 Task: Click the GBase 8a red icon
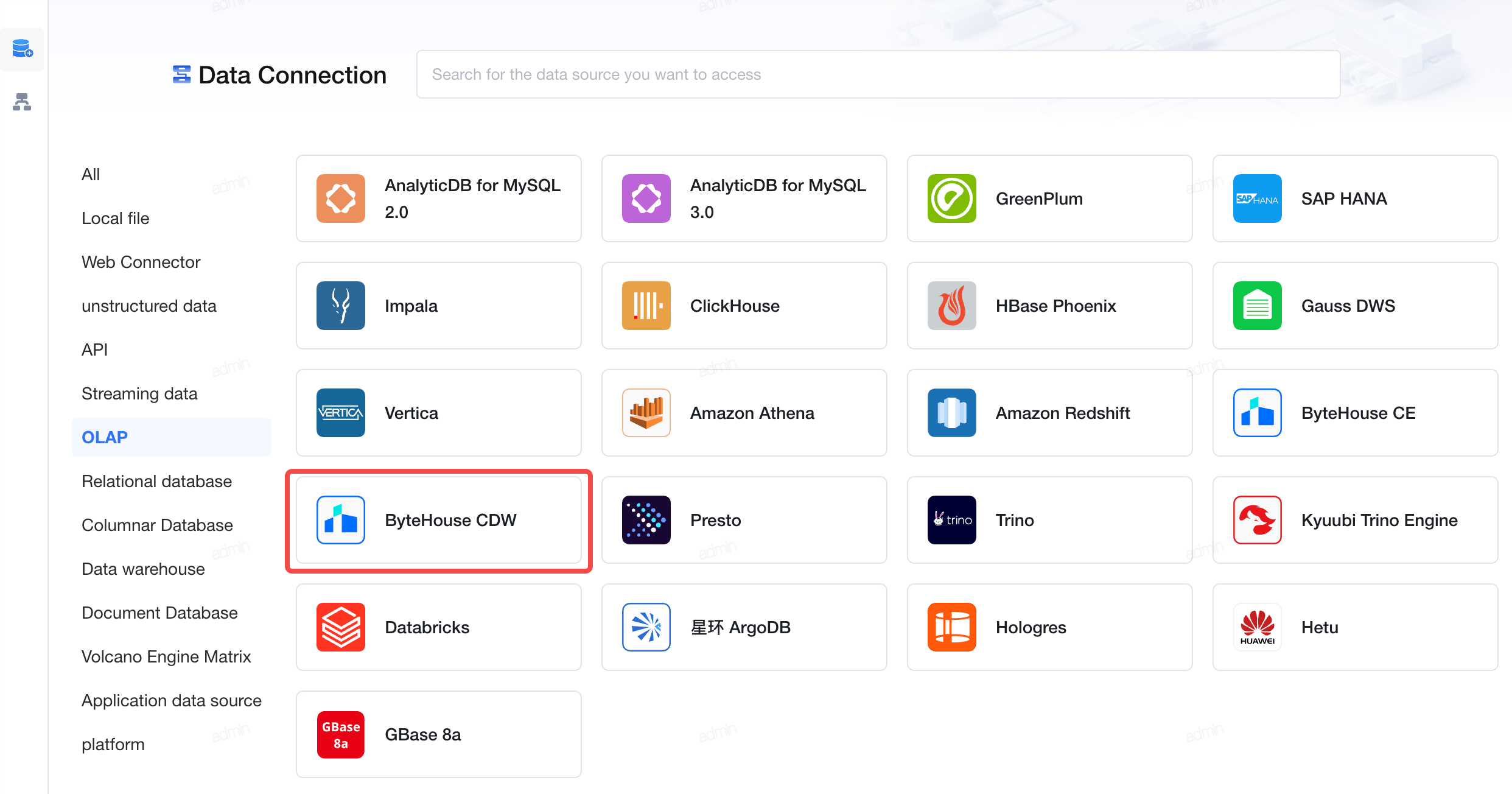point(340,734)
